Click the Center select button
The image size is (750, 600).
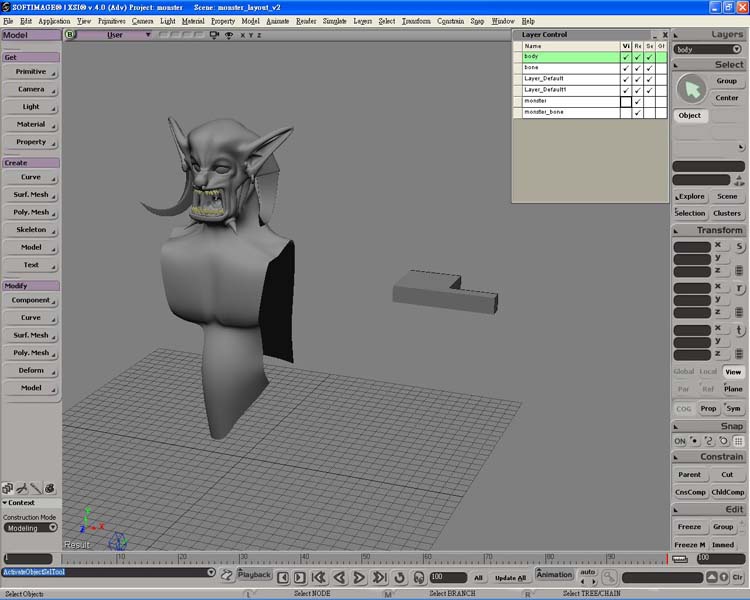pyautogui.click(x=727, y=98)
